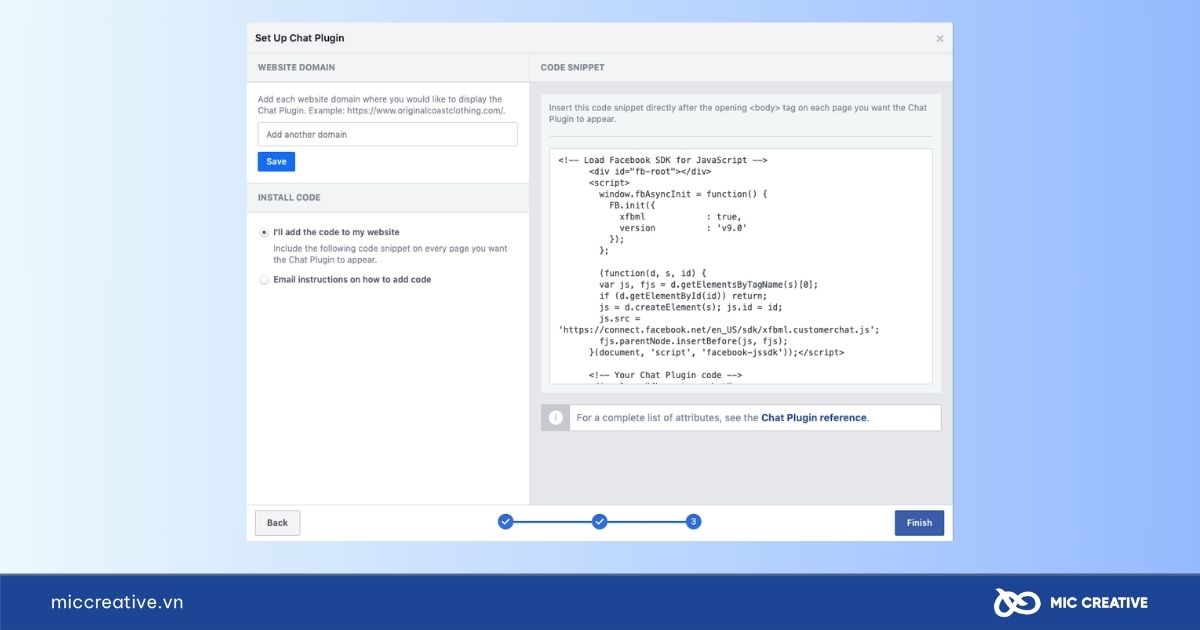The height and width of the screenshot is (630, 1200).
Task: Click the miccreative.vn website text
Action: (x=117, y=602)
